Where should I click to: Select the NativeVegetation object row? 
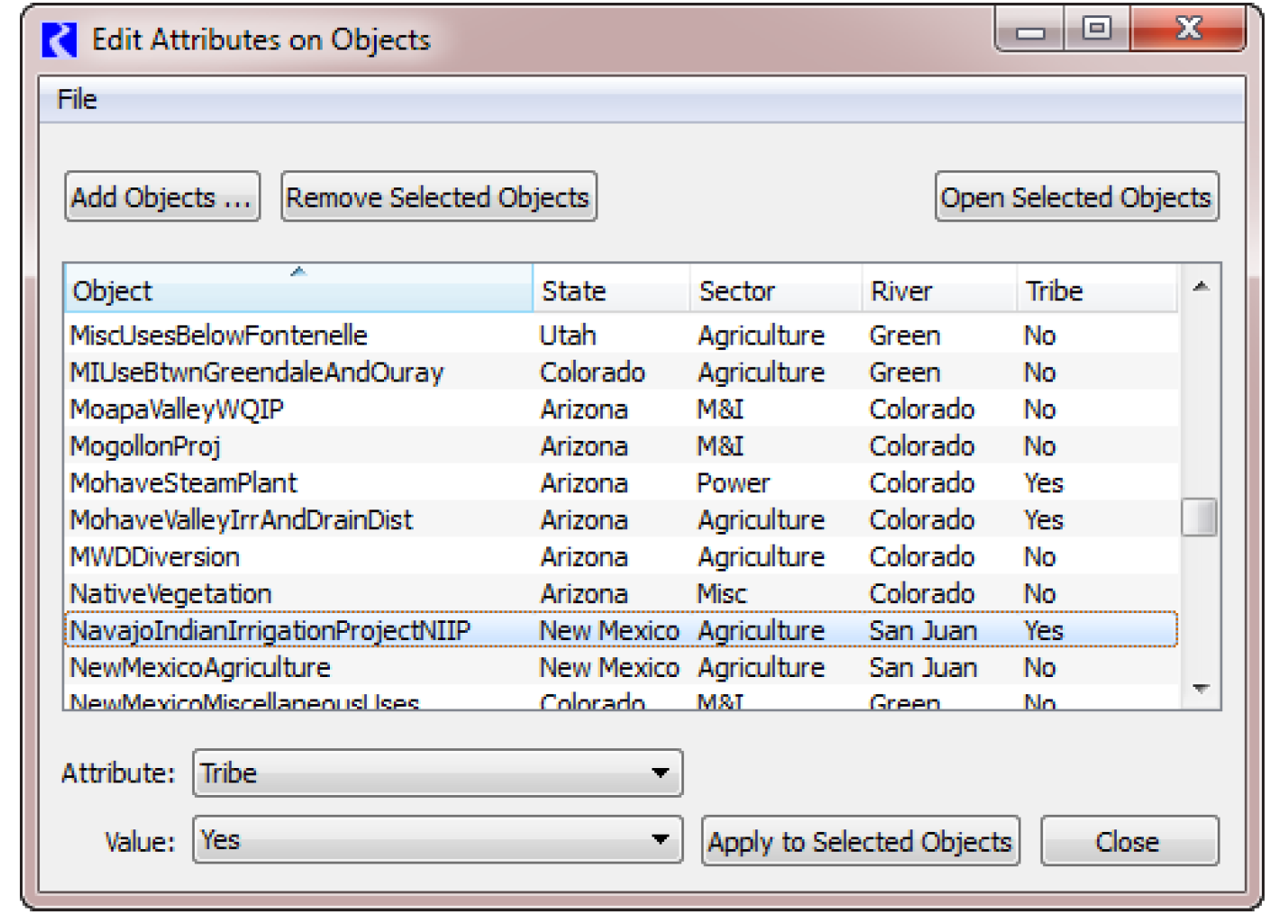[x=171, y=594]
